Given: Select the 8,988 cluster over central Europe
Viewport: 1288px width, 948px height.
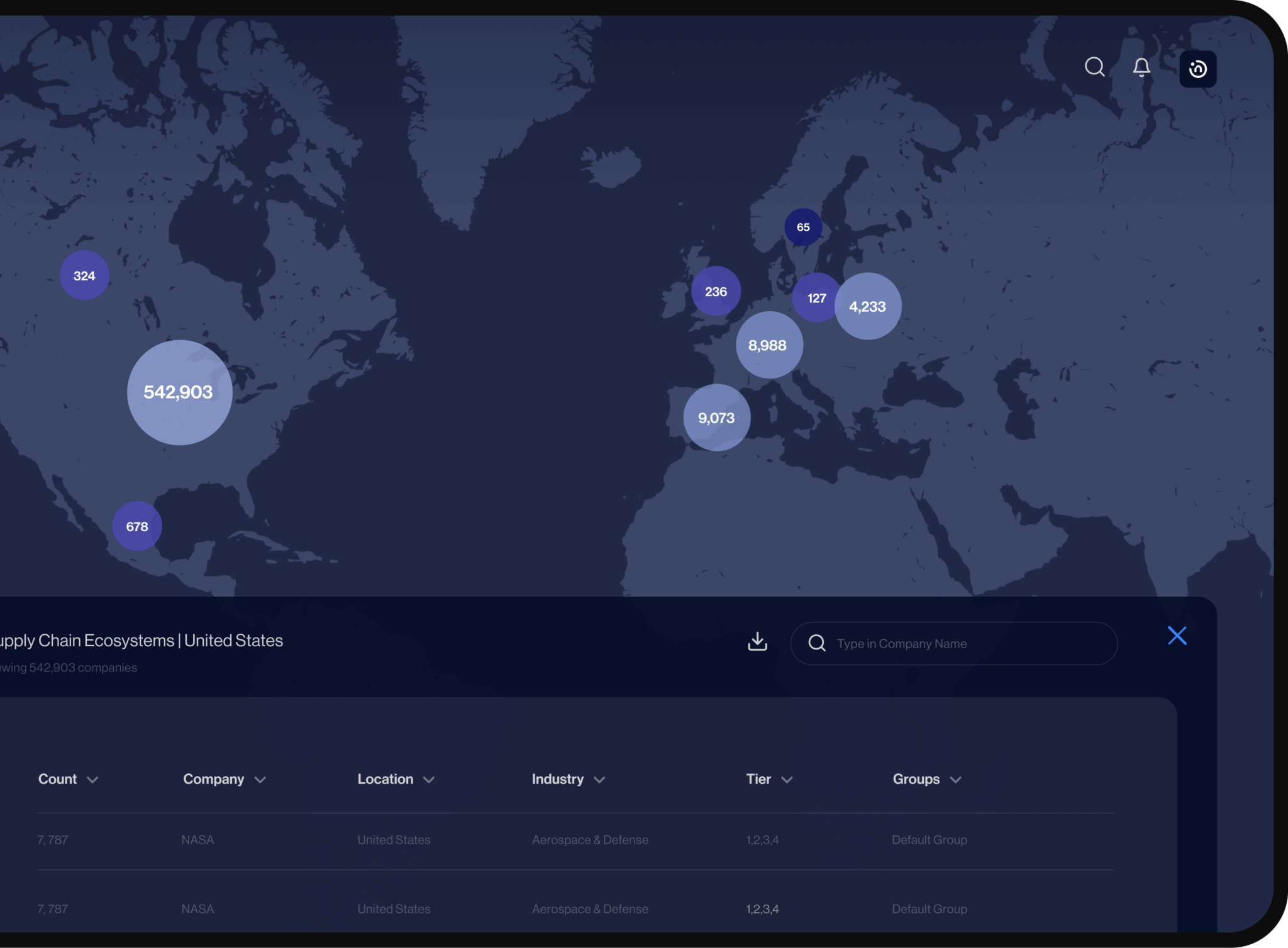Looking at the screenshot, I should point(768,344).
